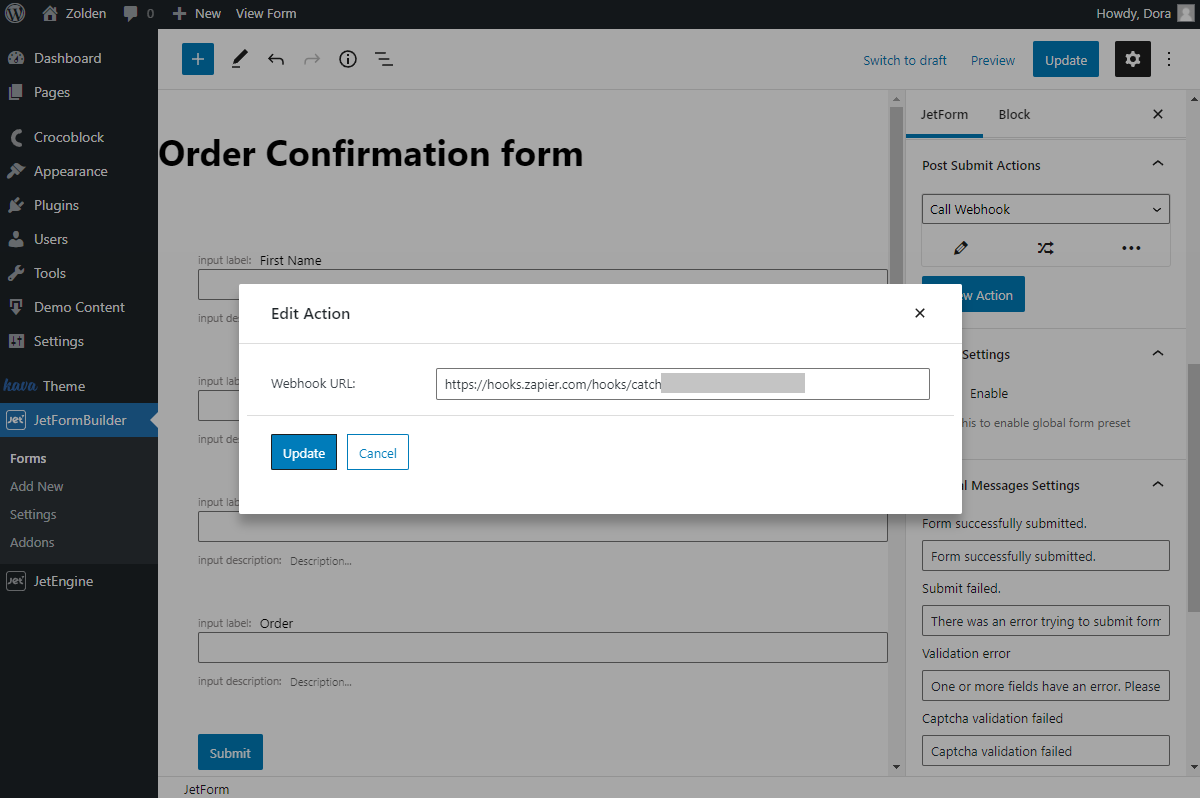The width and height of the screenshot is (1200, 798).
Task: Click the Update button in Edit Action dialog
Action: coord(304,452)
